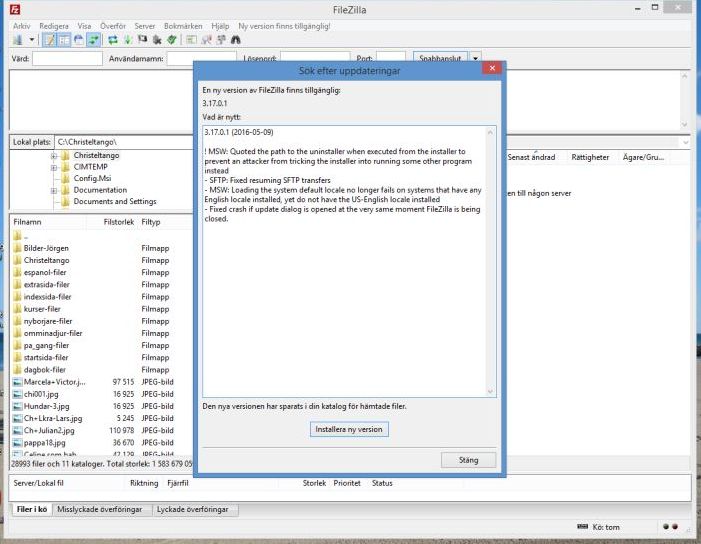Select Hundar-3.jpg image file icon

click(x=17, y=406)
